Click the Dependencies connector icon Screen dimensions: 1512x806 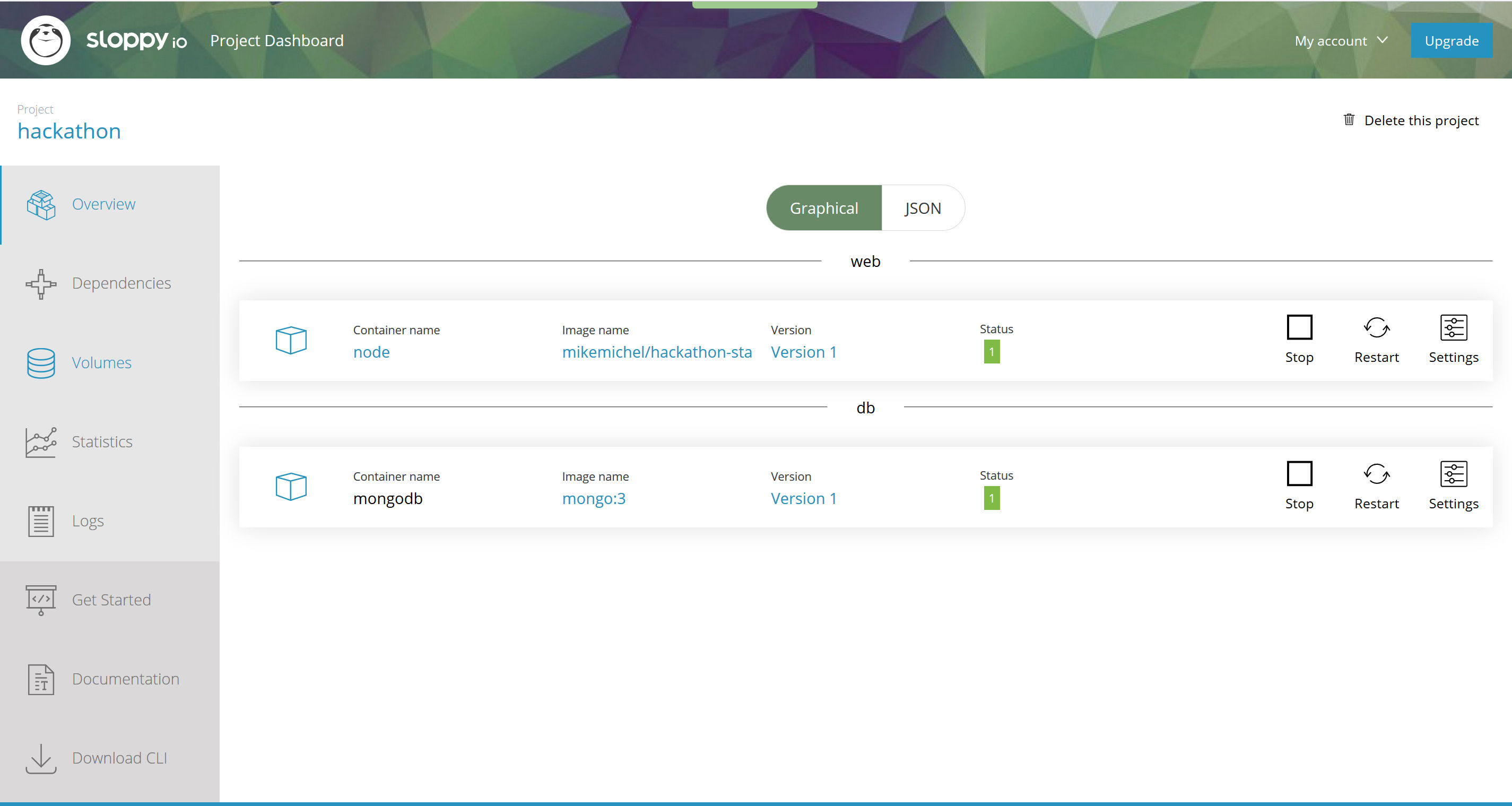[41, 283]
